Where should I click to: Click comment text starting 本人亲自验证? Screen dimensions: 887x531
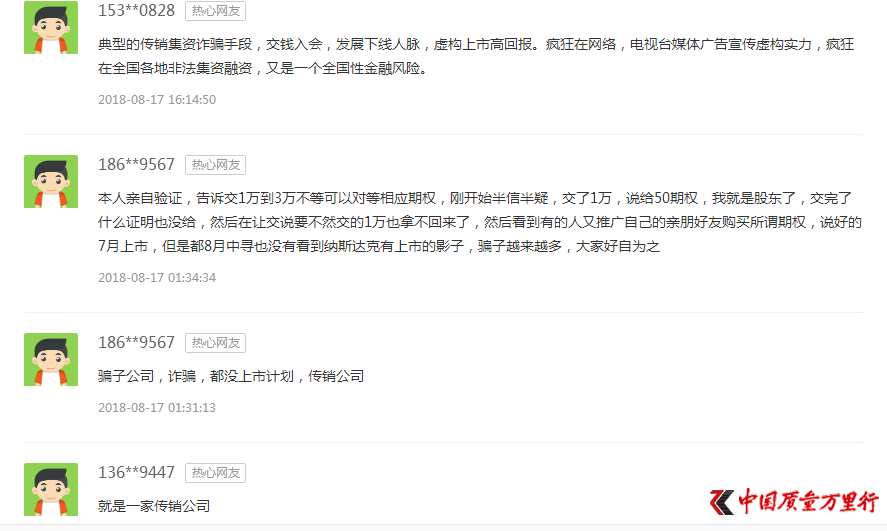[480, 222]
